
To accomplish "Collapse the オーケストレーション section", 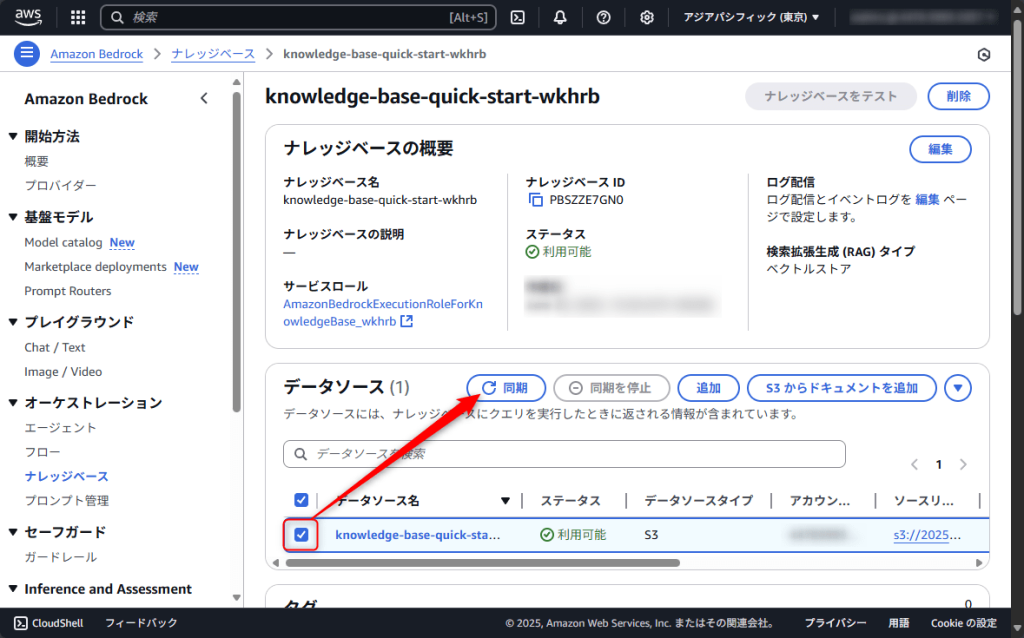I will coord(13,403).
